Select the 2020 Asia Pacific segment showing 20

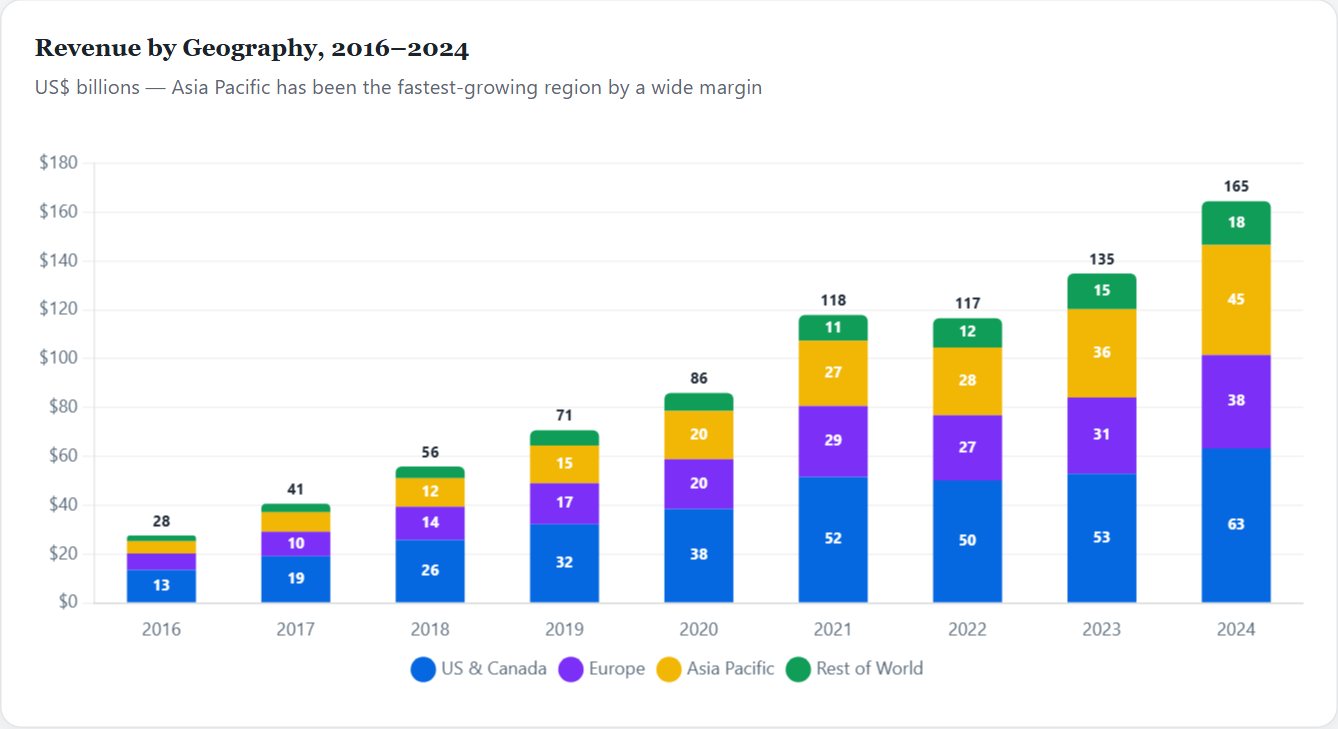point(699,435)
